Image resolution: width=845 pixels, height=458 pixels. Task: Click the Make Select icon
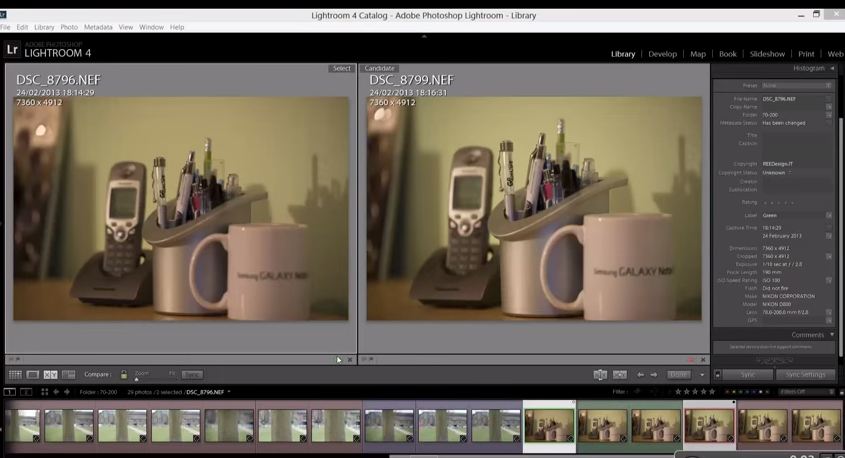pos(620,374)
